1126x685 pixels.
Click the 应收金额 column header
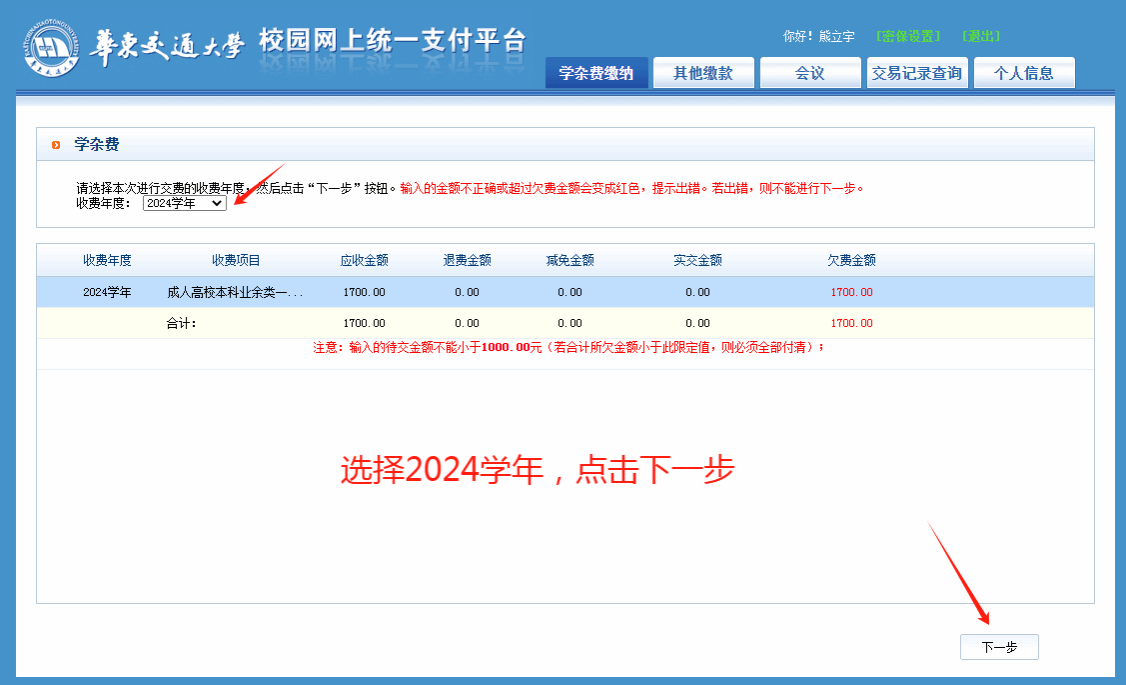[364, 260]
